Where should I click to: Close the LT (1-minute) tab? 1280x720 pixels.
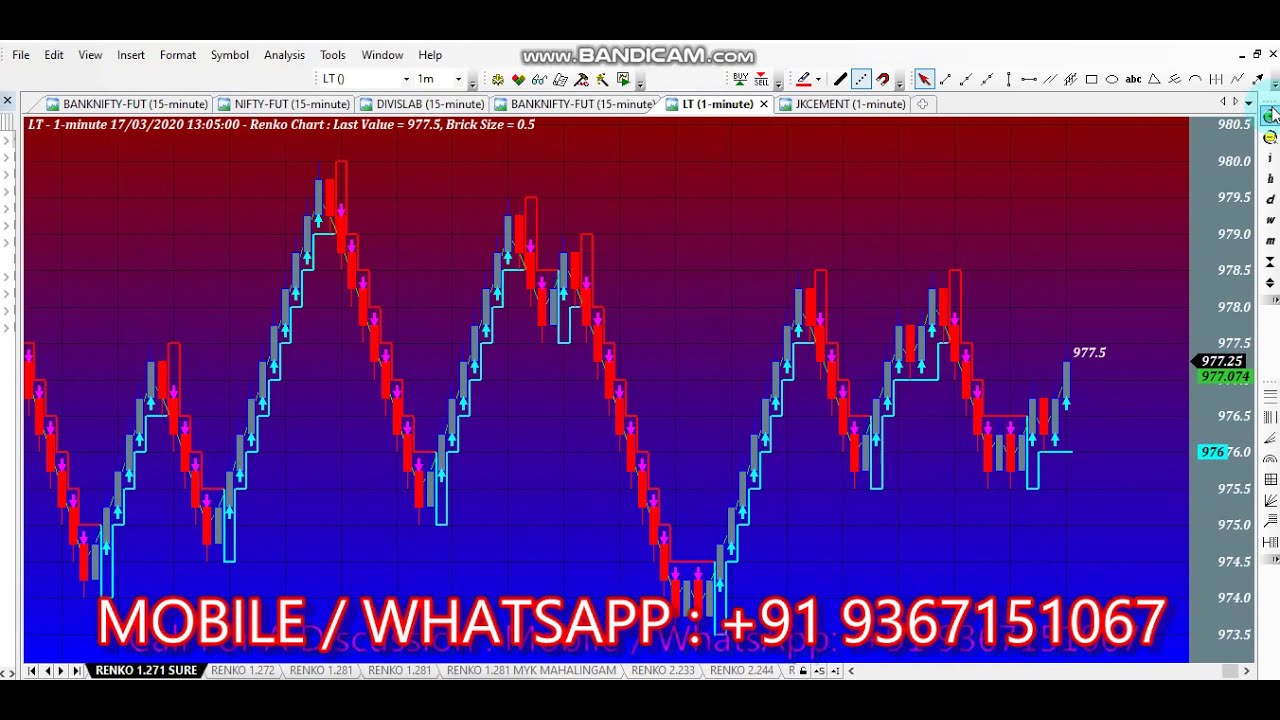coord(764,104)
